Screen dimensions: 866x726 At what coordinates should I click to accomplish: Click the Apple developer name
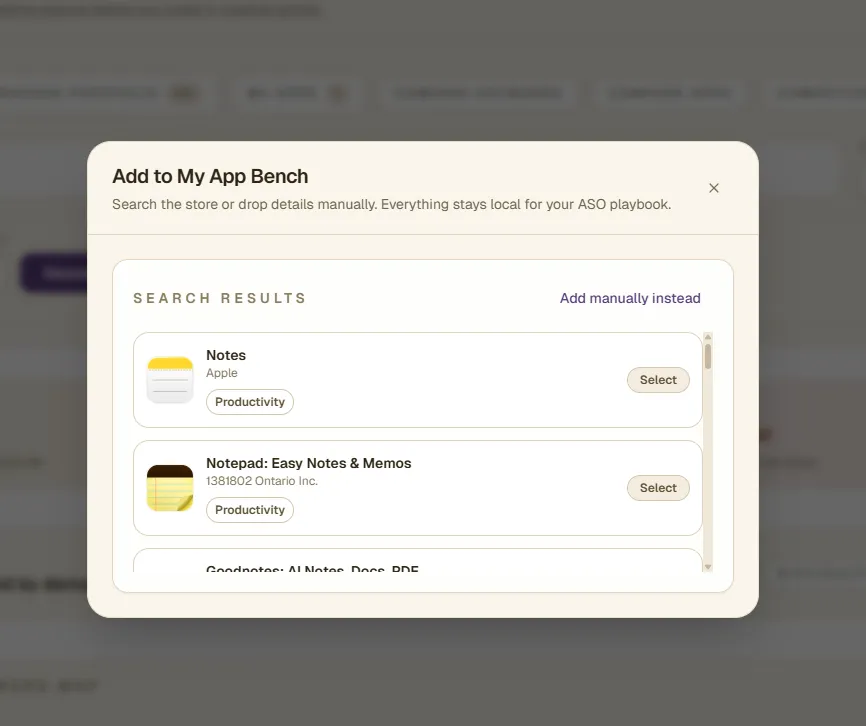coord(222,373)
